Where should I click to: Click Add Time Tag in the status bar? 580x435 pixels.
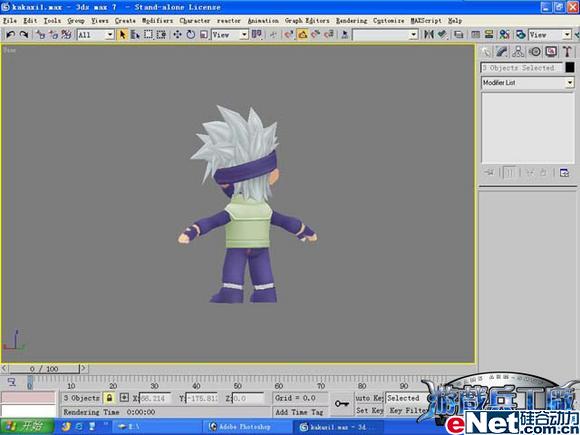point(299,412)
